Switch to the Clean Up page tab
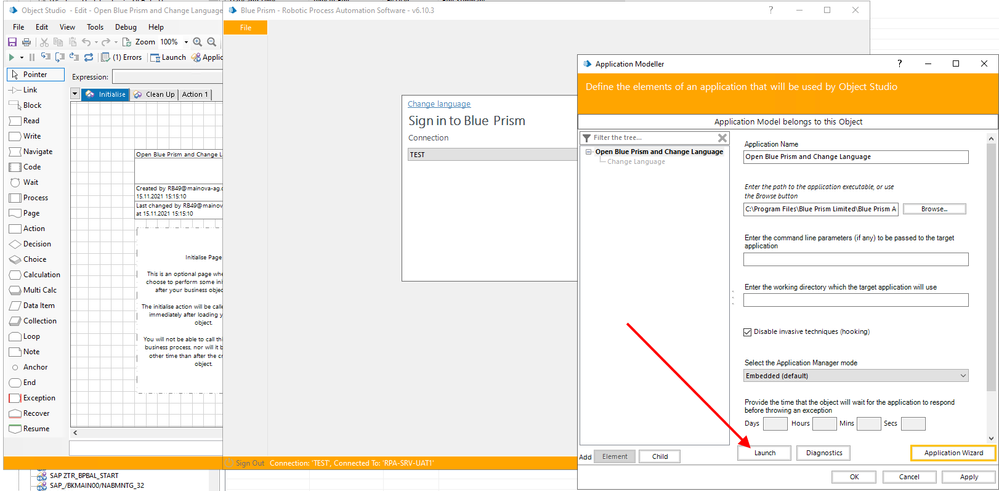This screenshot has width=999, height=491. pos(154,94)
